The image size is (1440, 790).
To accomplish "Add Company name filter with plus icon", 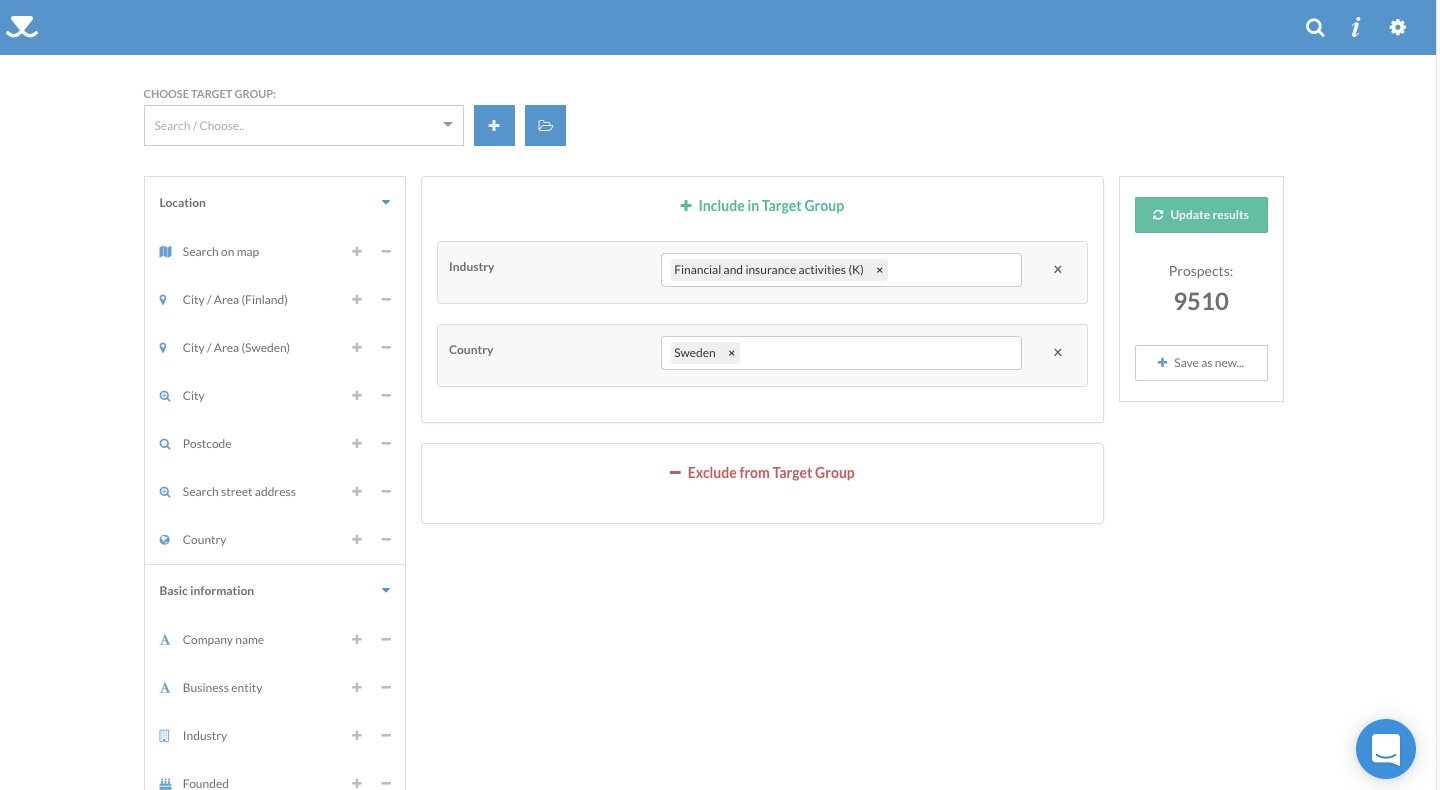I will (357, 640).
